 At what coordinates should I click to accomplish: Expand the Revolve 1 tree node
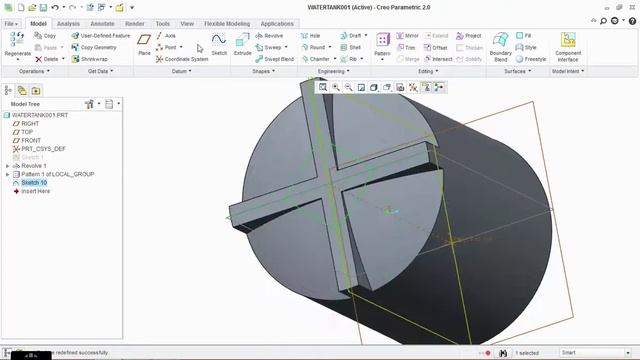click(7, 166)
